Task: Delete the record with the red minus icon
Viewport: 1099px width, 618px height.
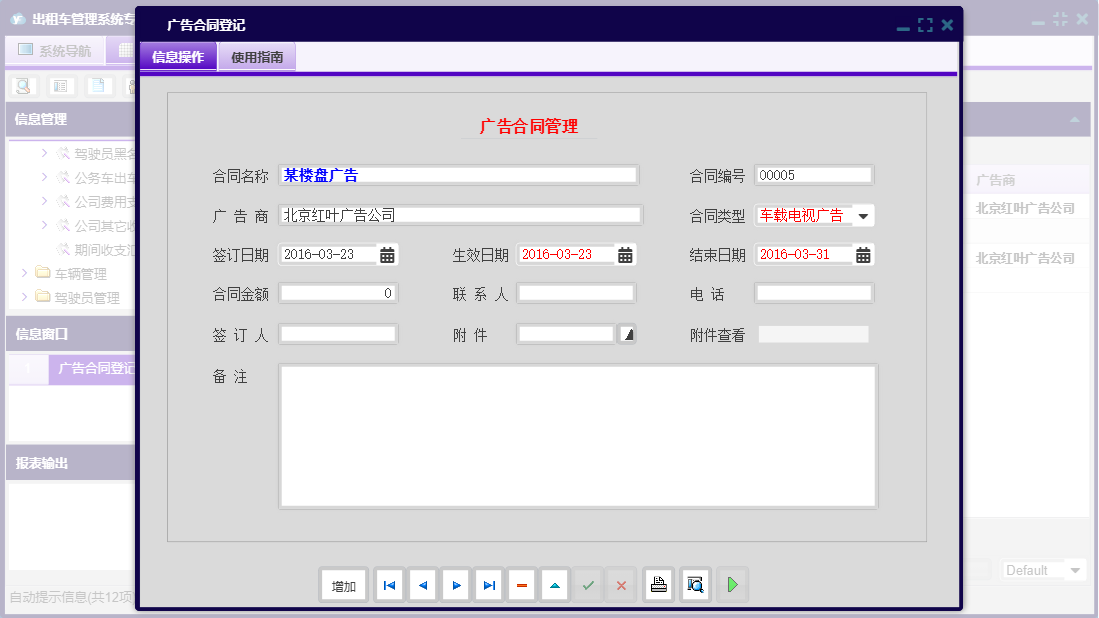Action: click(x=521, y=585)
